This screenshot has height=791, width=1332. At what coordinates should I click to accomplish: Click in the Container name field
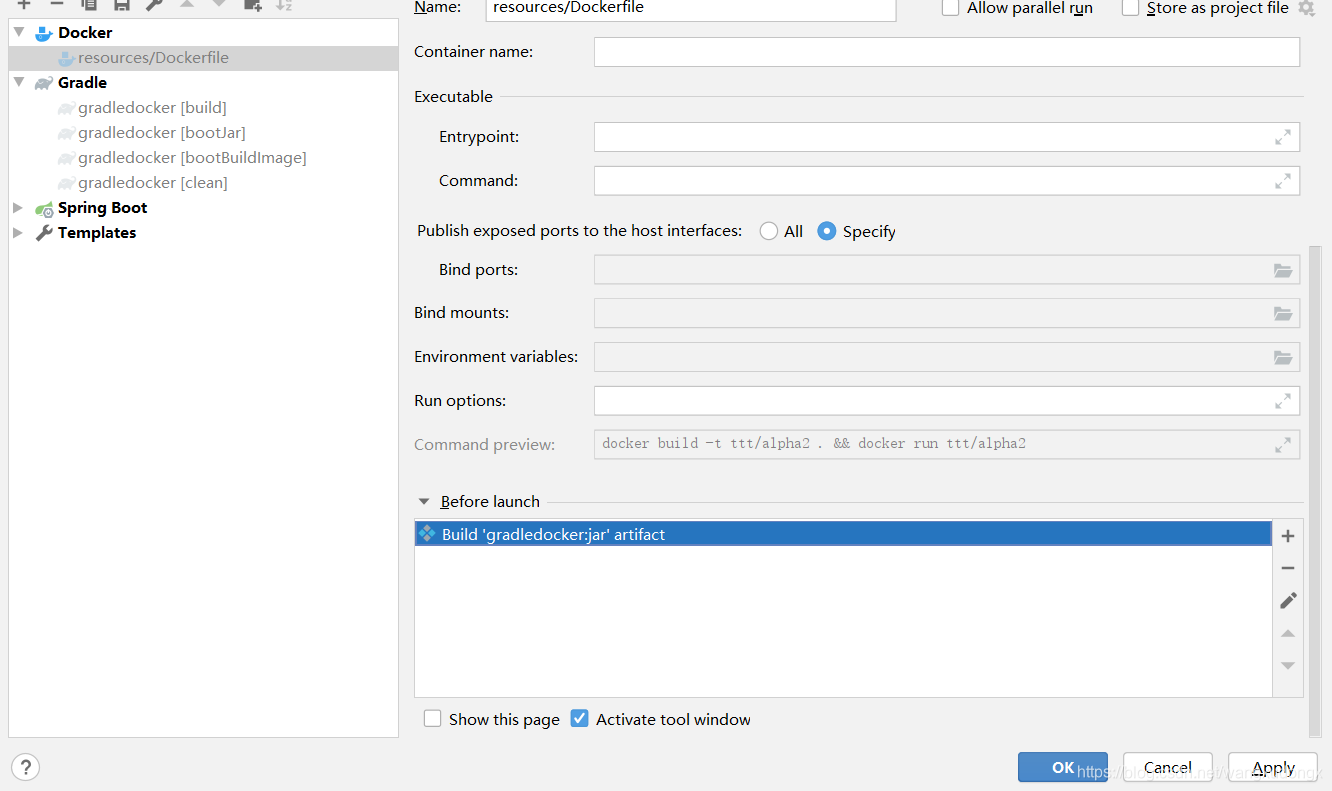pos(947,52)
